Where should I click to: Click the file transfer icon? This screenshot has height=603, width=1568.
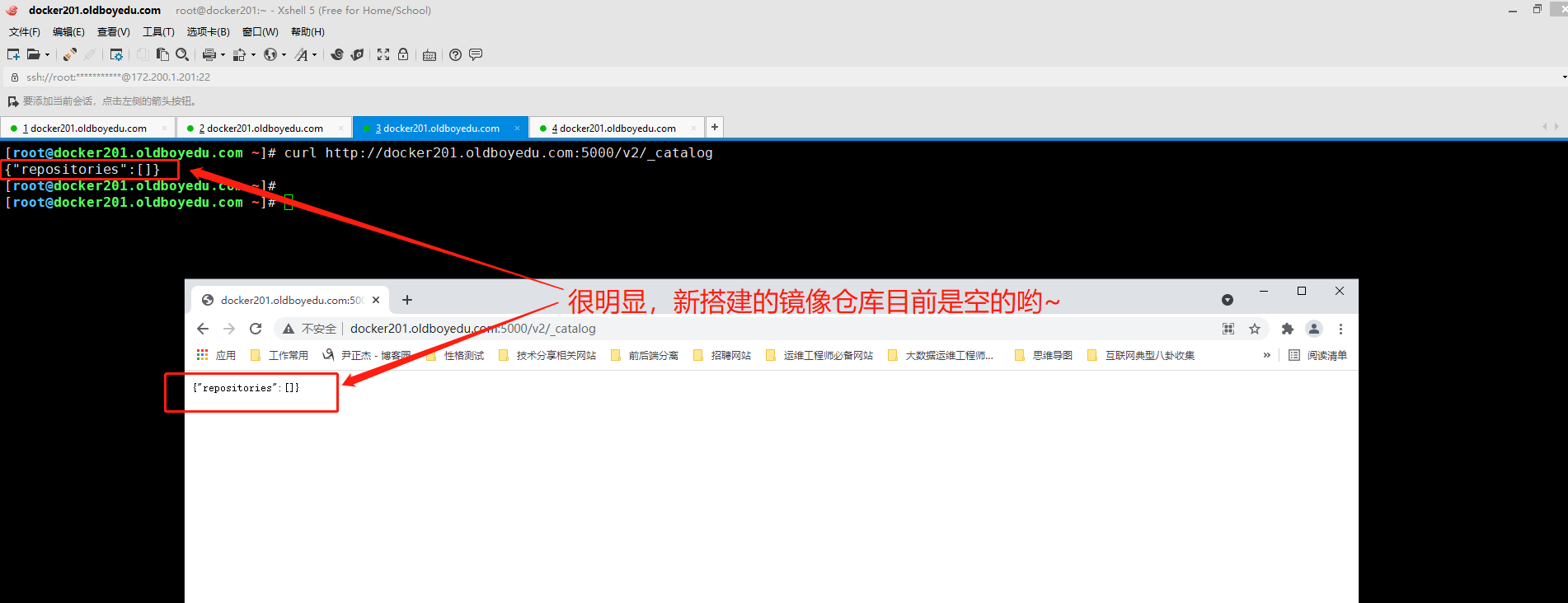(239, 54)
